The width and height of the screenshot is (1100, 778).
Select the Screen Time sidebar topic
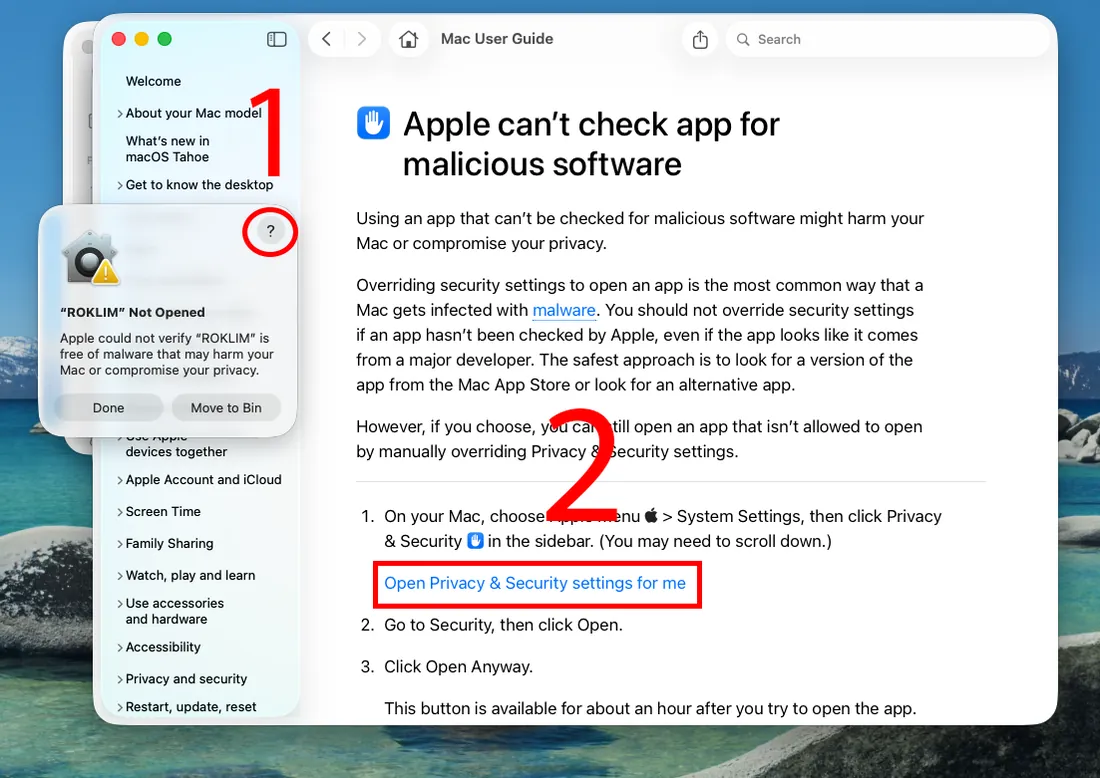pyautogui.click(x=163, y=511)
